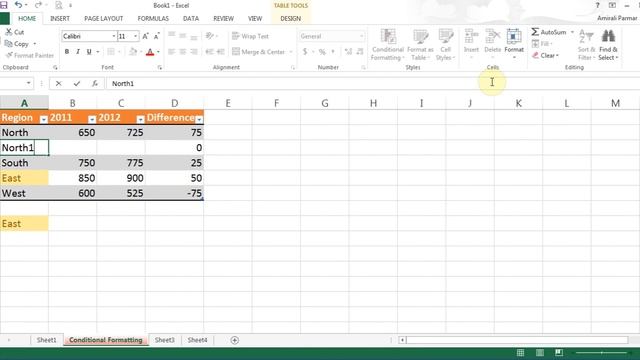
Task: Switch to the PAGE LAYOUT tab
Action: (104, 19)
